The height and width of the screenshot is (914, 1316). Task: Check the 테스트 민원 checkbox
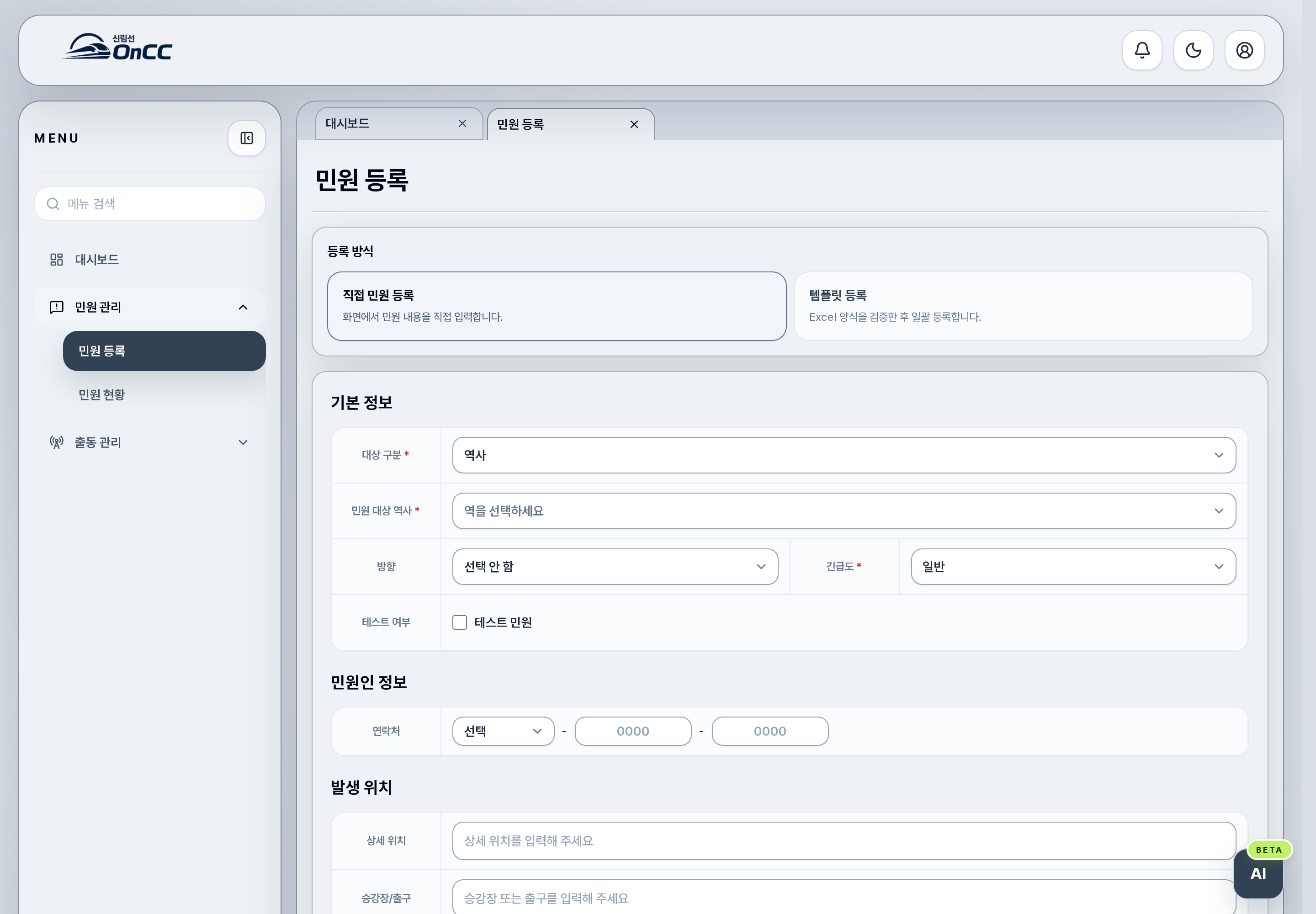(x=459, y=622)
